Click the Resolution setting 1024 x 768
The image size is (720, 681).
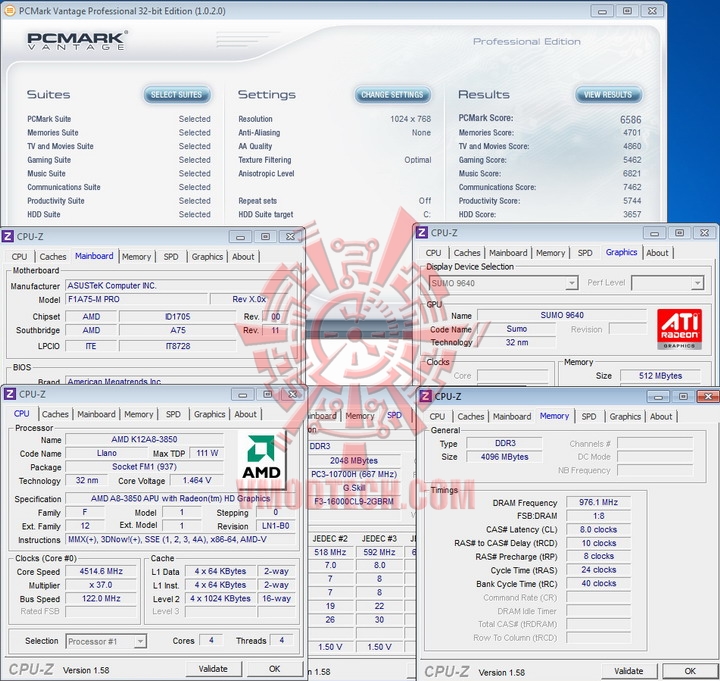click(x=411, y=119)
